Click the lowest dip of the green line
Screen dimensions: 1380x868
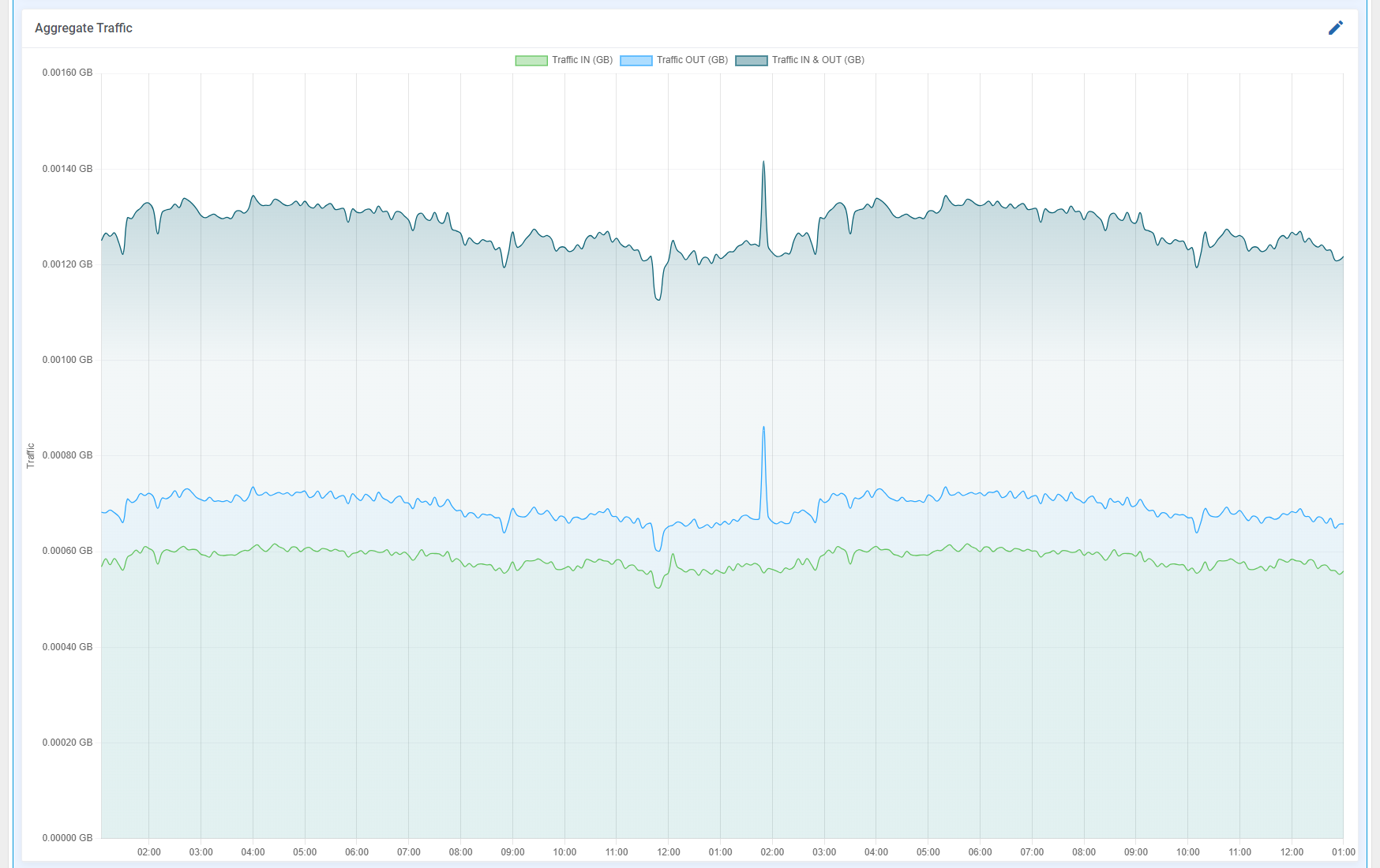pos(658,588)
